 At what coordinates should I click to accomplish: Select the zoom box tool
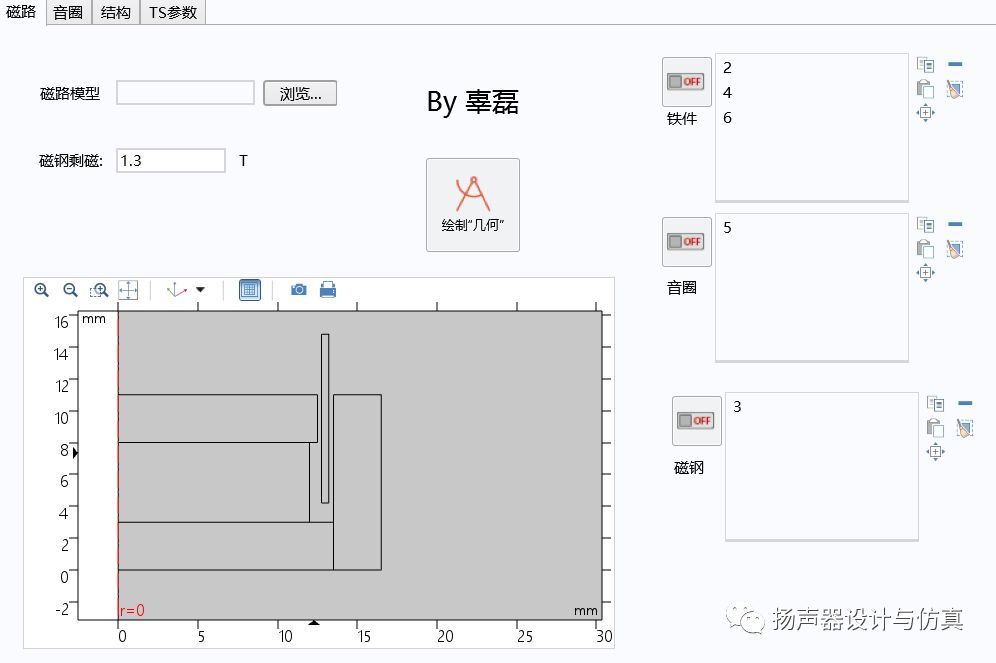point(99,290)
